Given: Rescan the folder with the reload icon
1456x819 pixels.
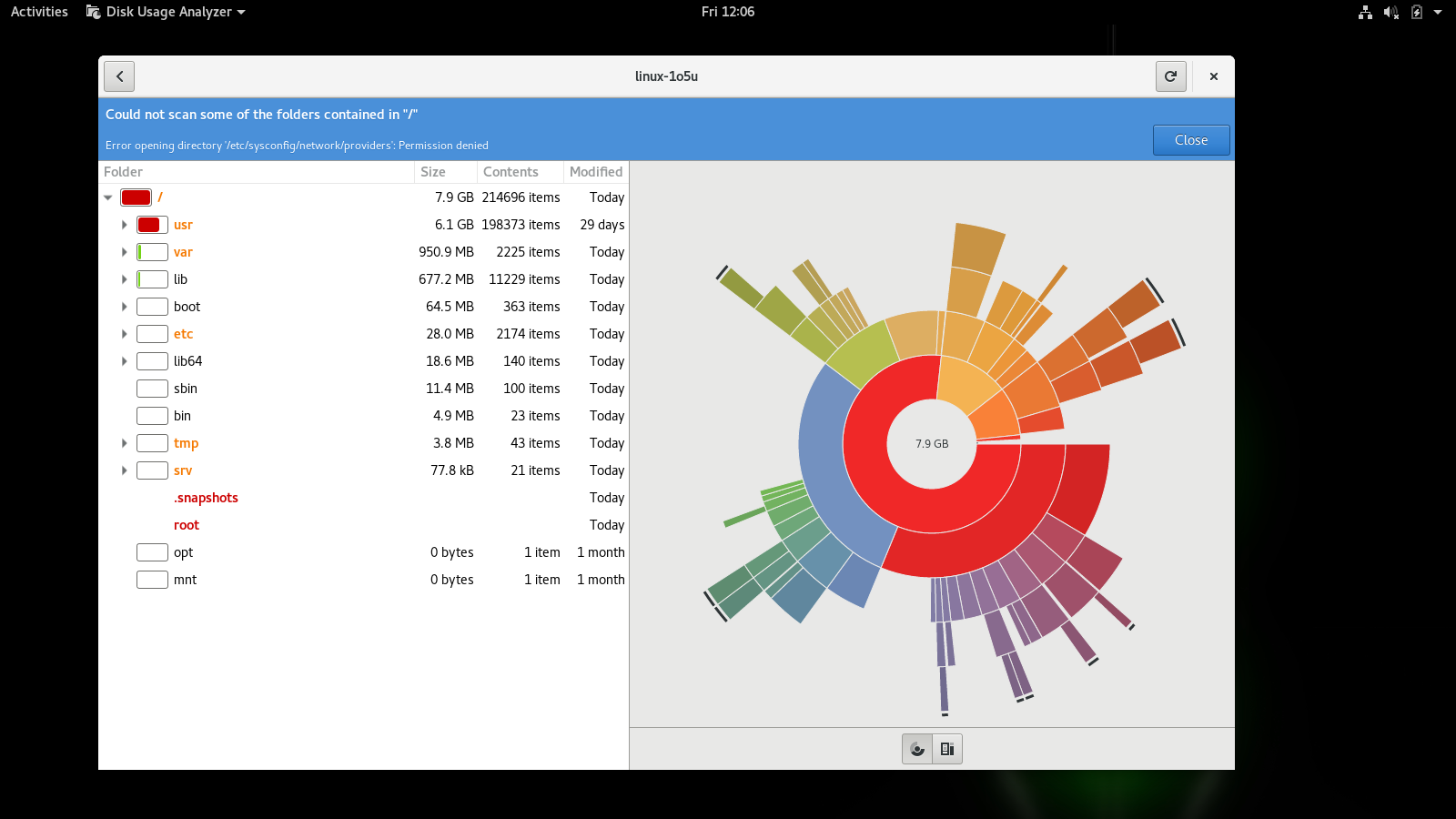Looking at the screenshot, I should pyautogui.click(x=1171, y=76).
